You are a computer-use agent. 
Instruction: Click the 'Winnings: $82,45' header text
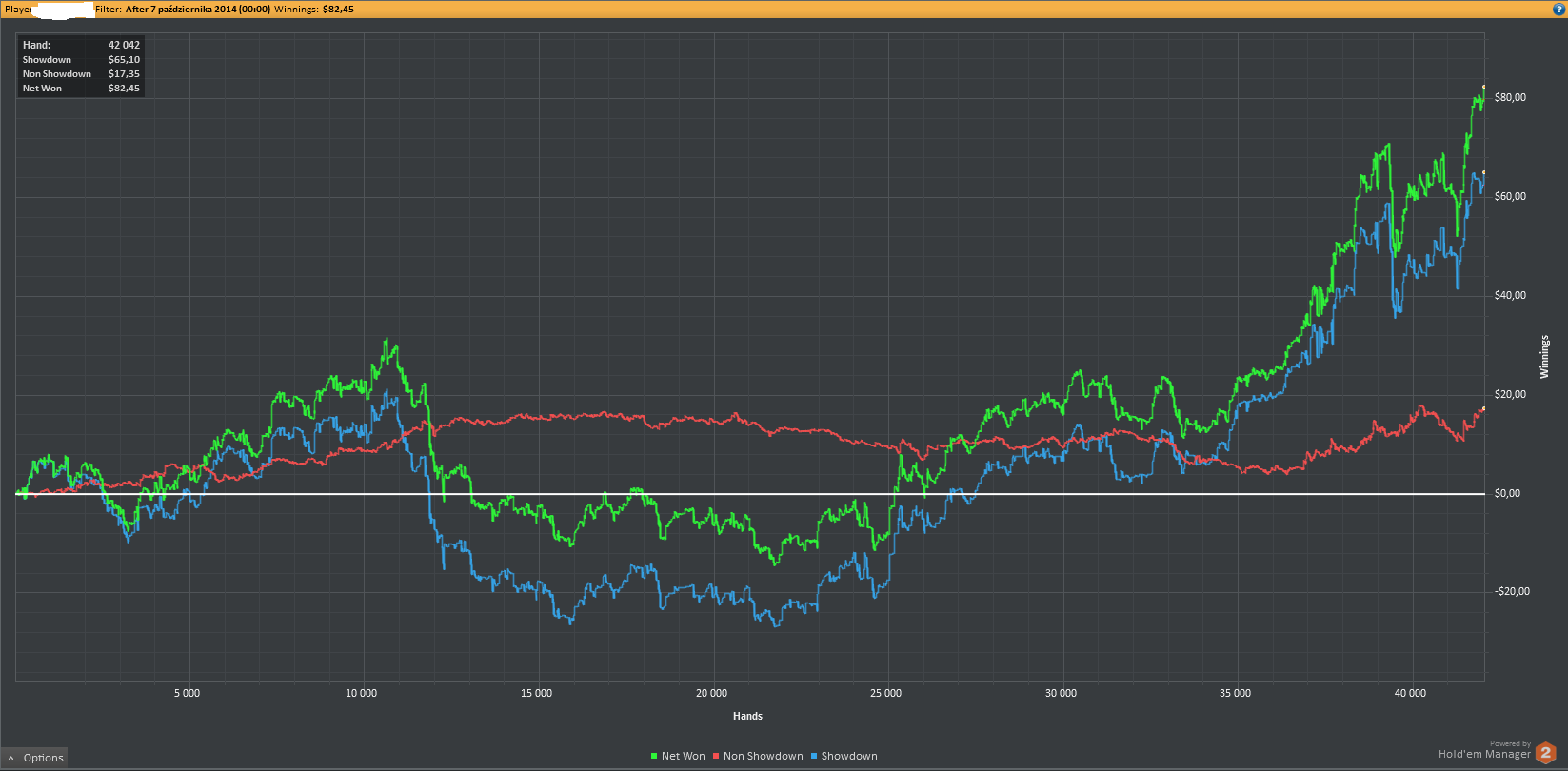(314, 10)
